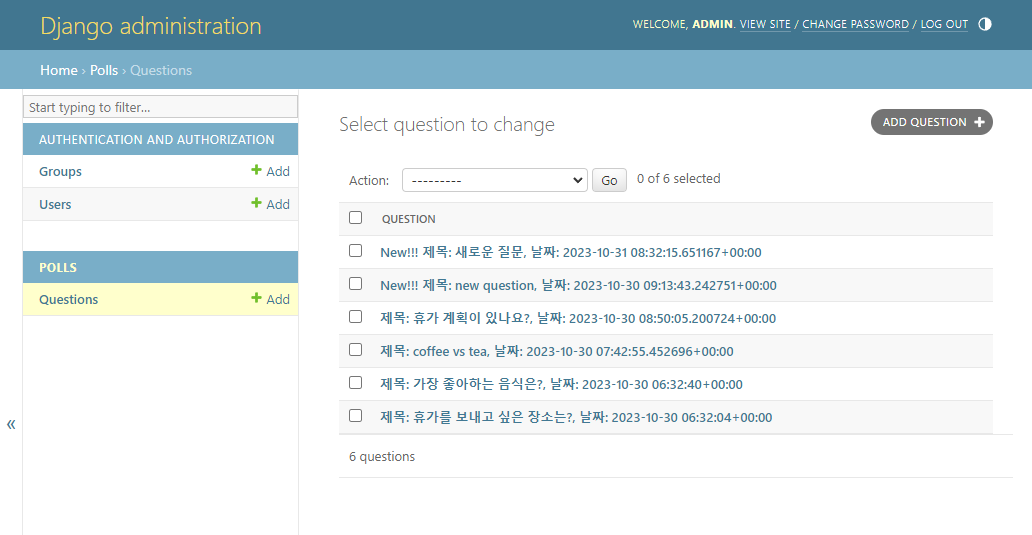1032x535 pixels.
Task: Click 'Select question to change' heading
Action: 447,124
